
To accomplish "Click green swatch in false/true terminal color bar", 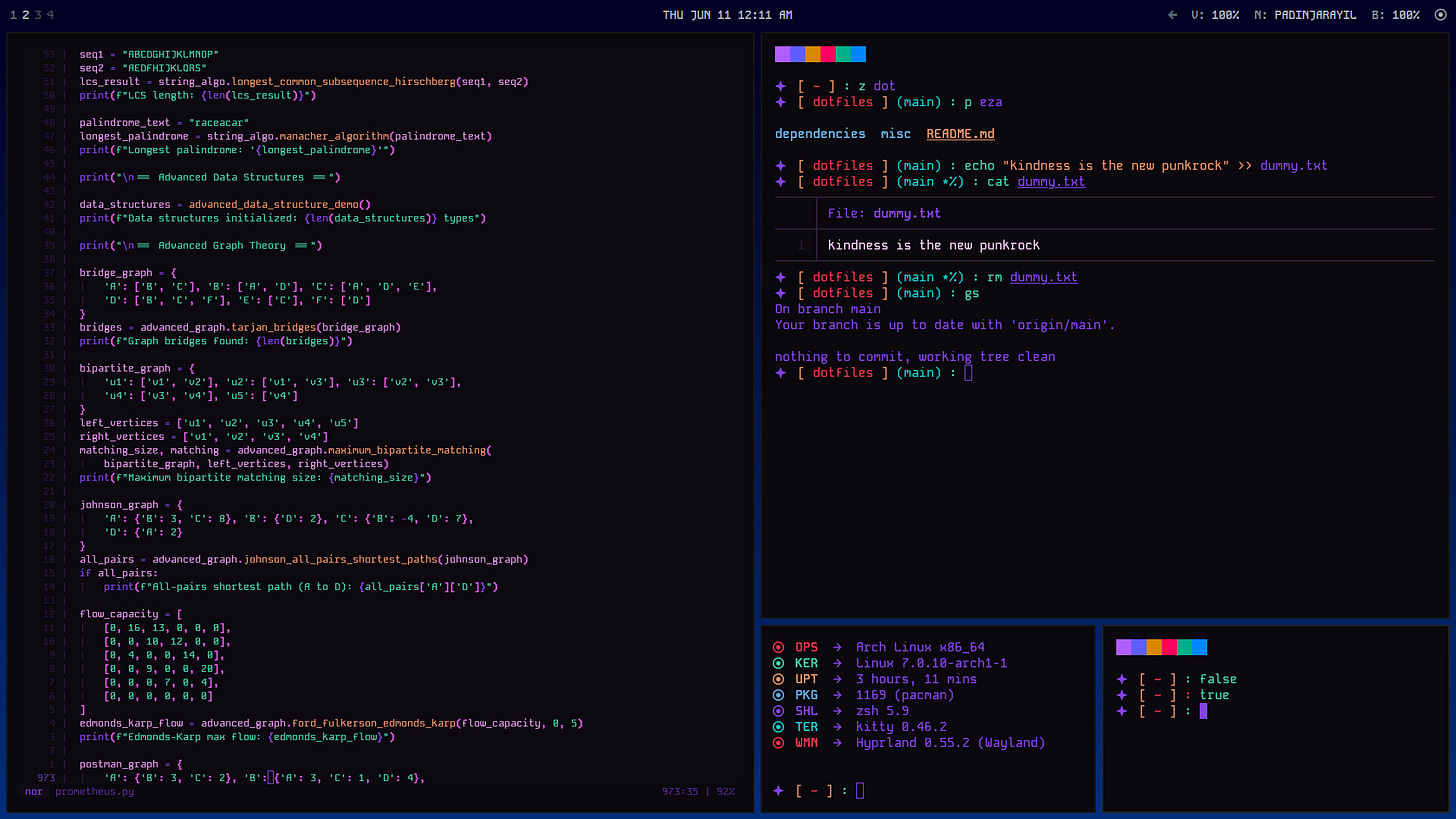I will 1184,647.
